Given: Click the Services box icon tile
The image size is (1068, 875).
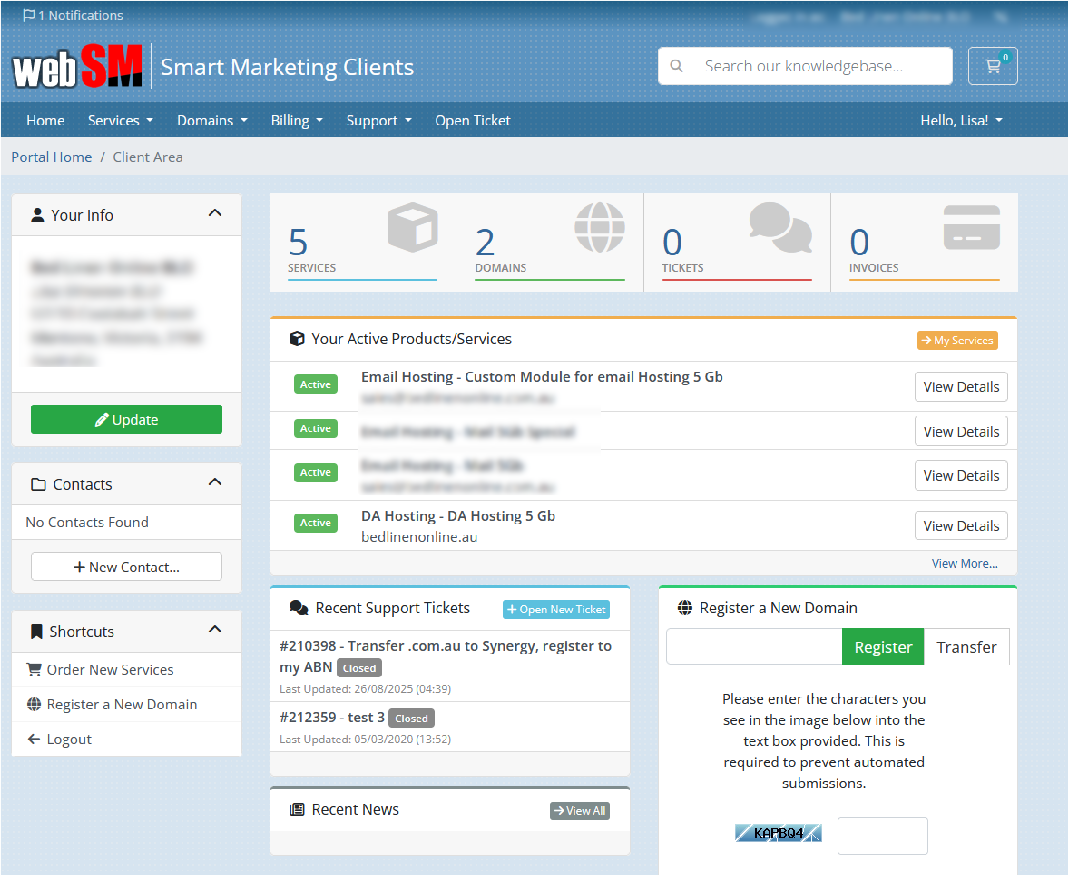Looking at the screenshot, I should [x=412, y=227].
